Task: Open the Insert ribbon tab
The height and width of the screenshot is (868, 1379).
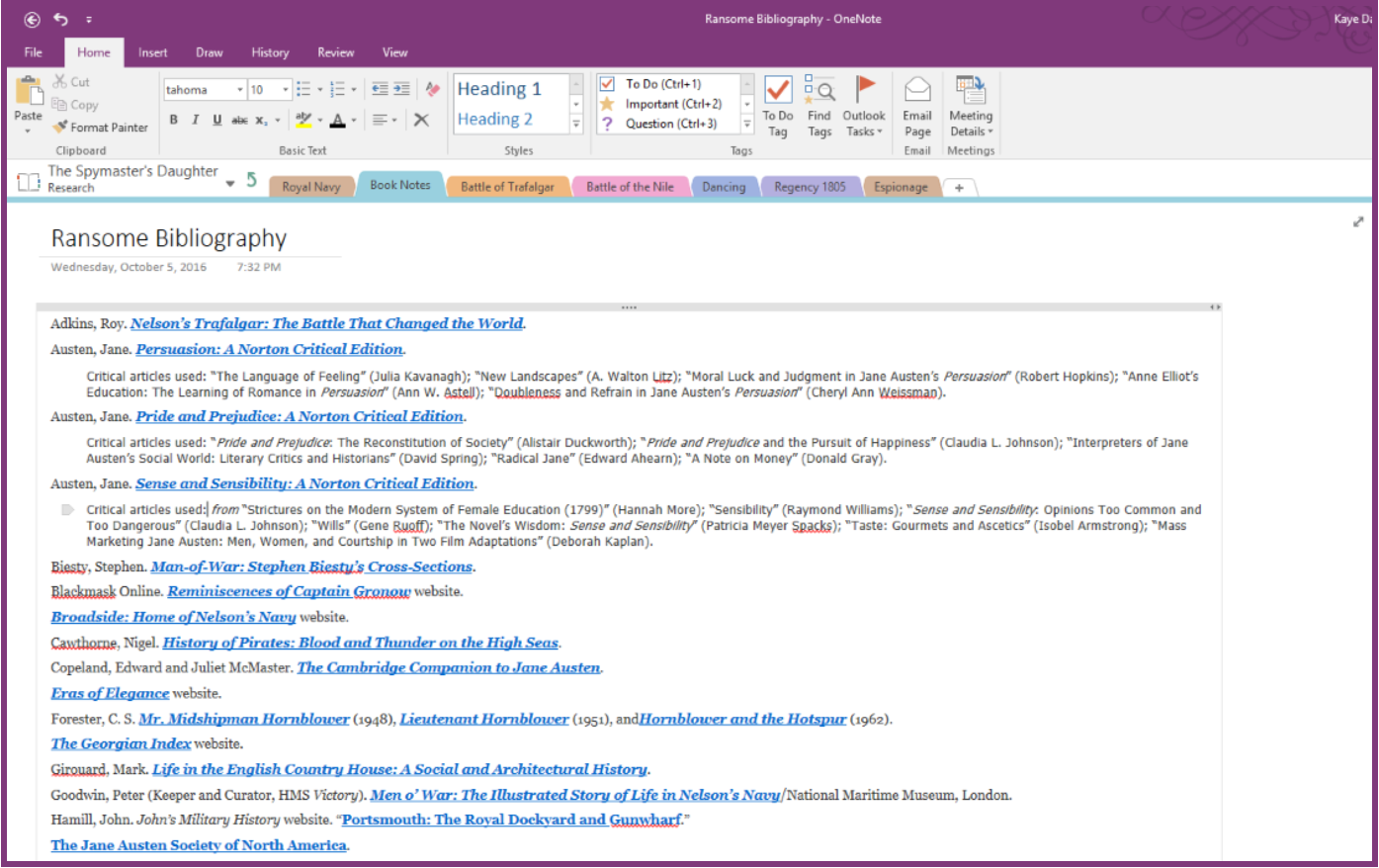Action: coord(152,52)
